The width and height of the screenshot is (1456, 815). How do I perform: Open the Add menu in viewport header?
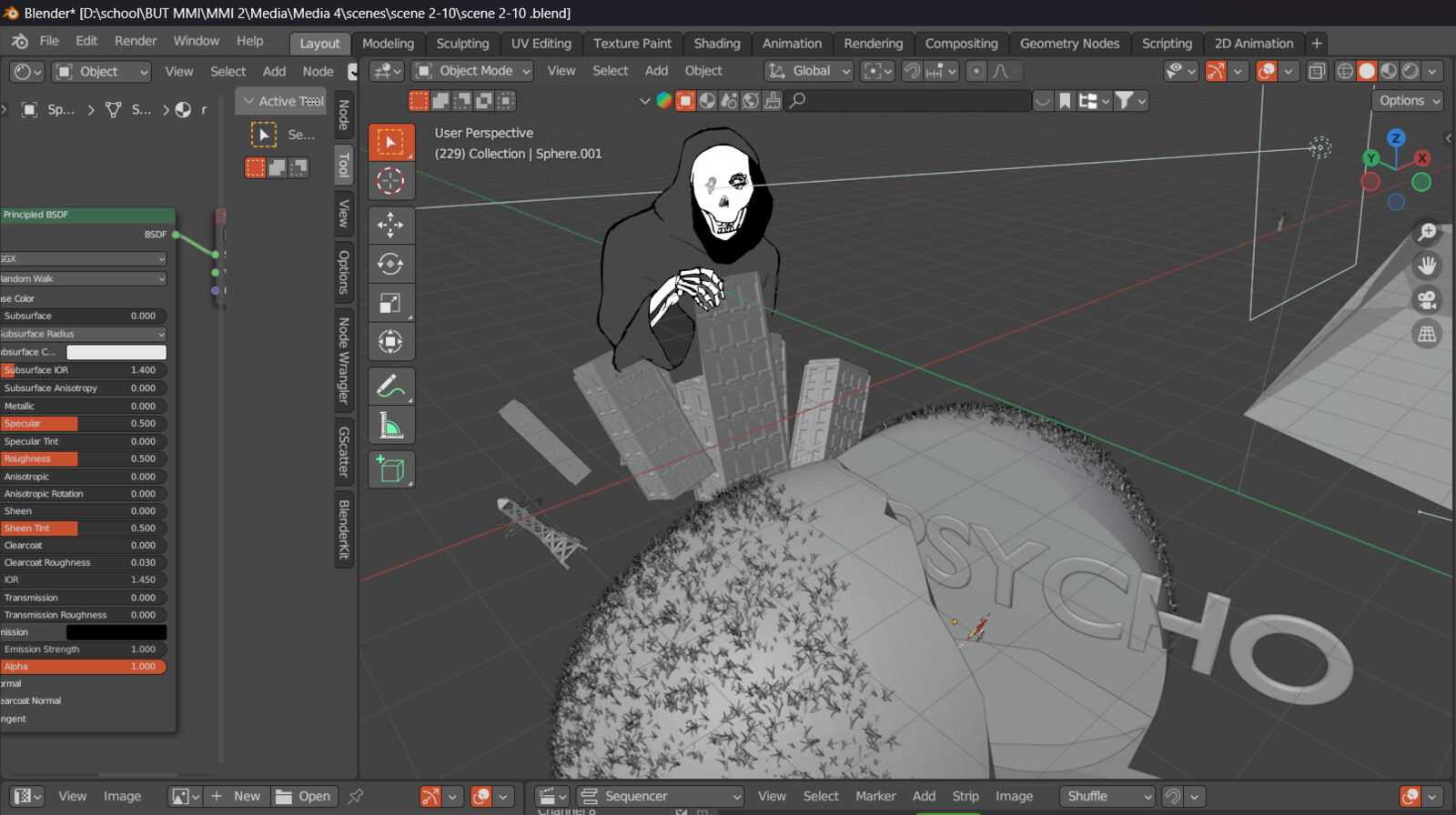[x=656, y=71]
